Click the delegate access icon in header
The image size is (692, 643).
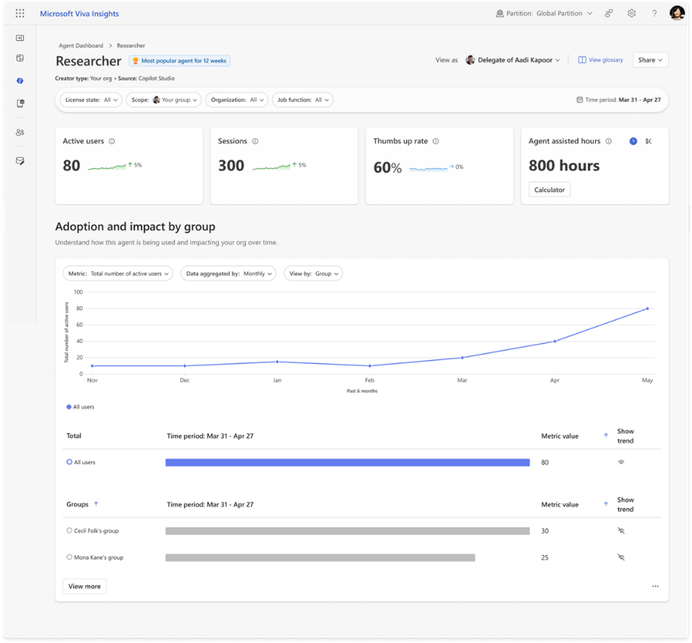click(x=609, y=13)
